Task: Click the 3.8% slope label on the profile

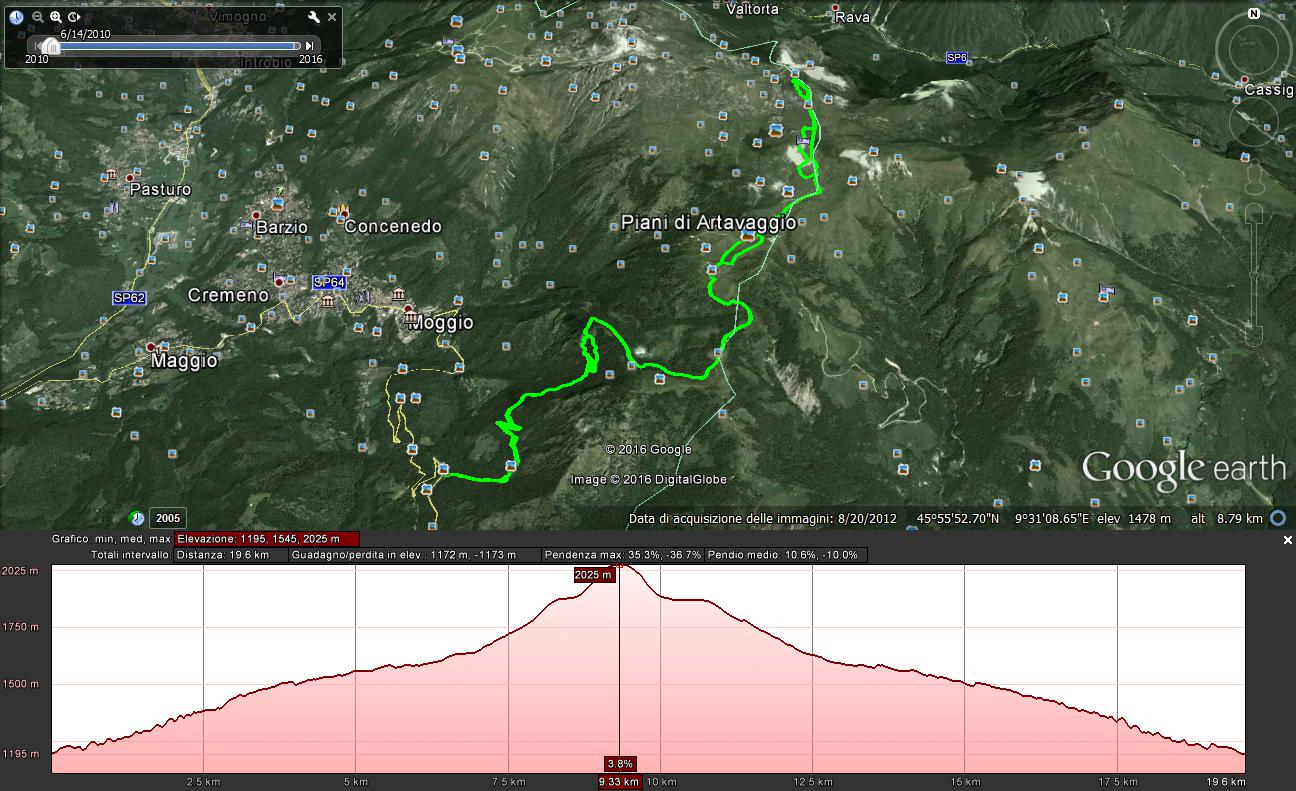Action: [x=620, y=764]
